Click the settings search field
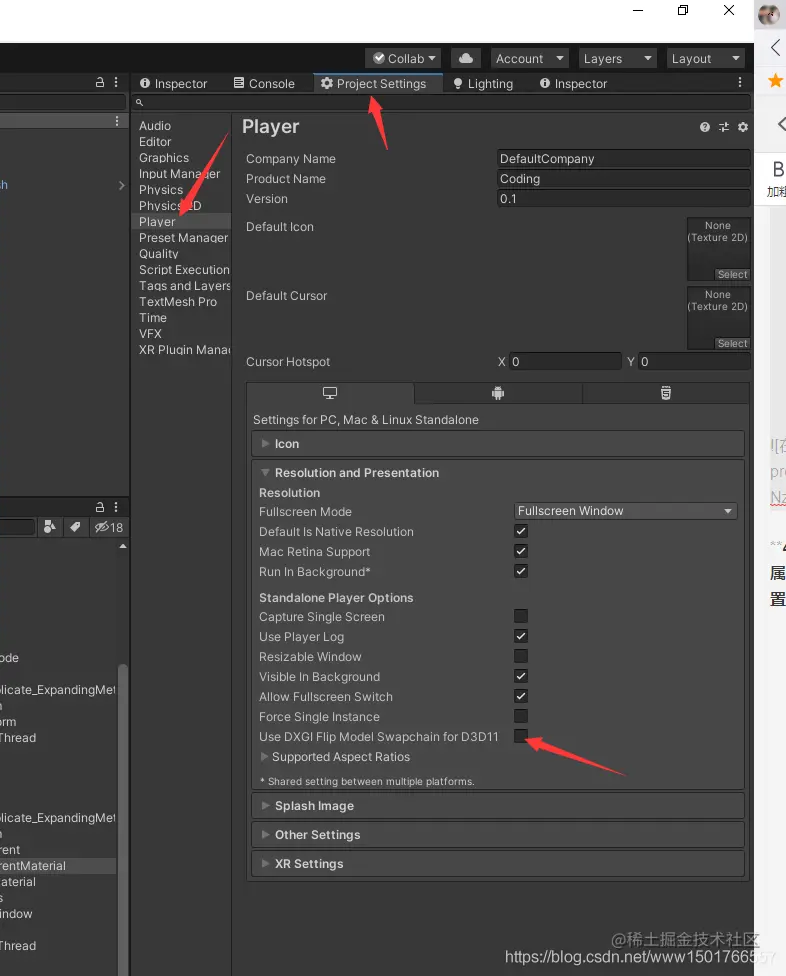Viewport: 786px width, 976px height. 441,103
